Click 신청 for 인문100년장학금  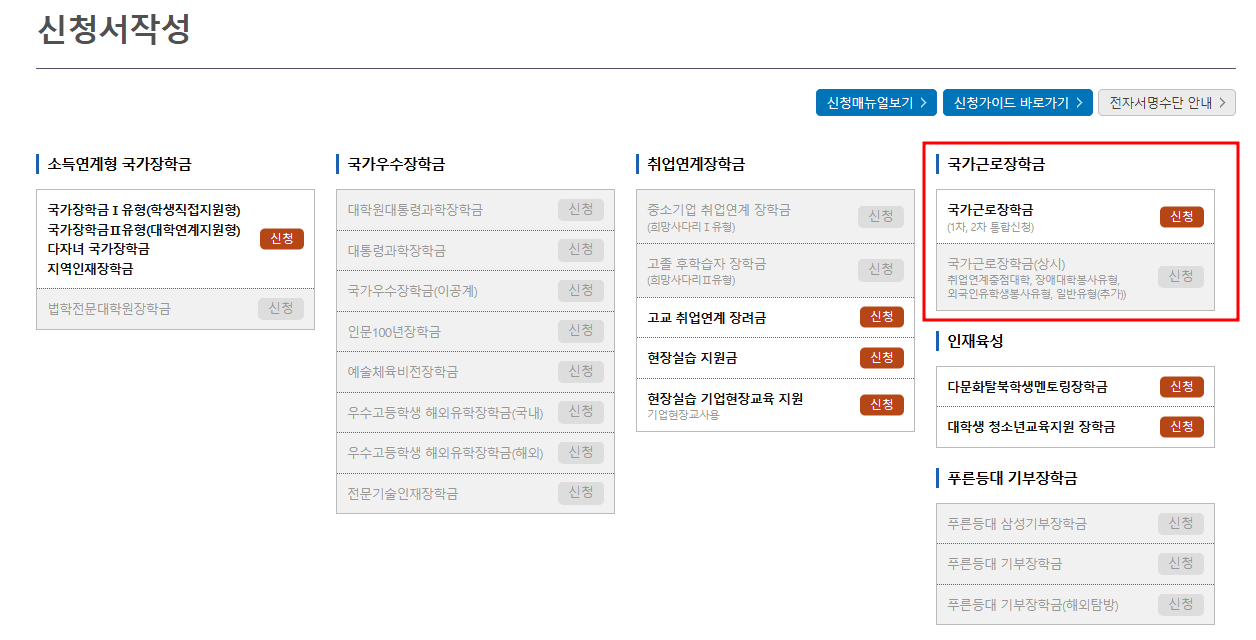coord(581,331)
